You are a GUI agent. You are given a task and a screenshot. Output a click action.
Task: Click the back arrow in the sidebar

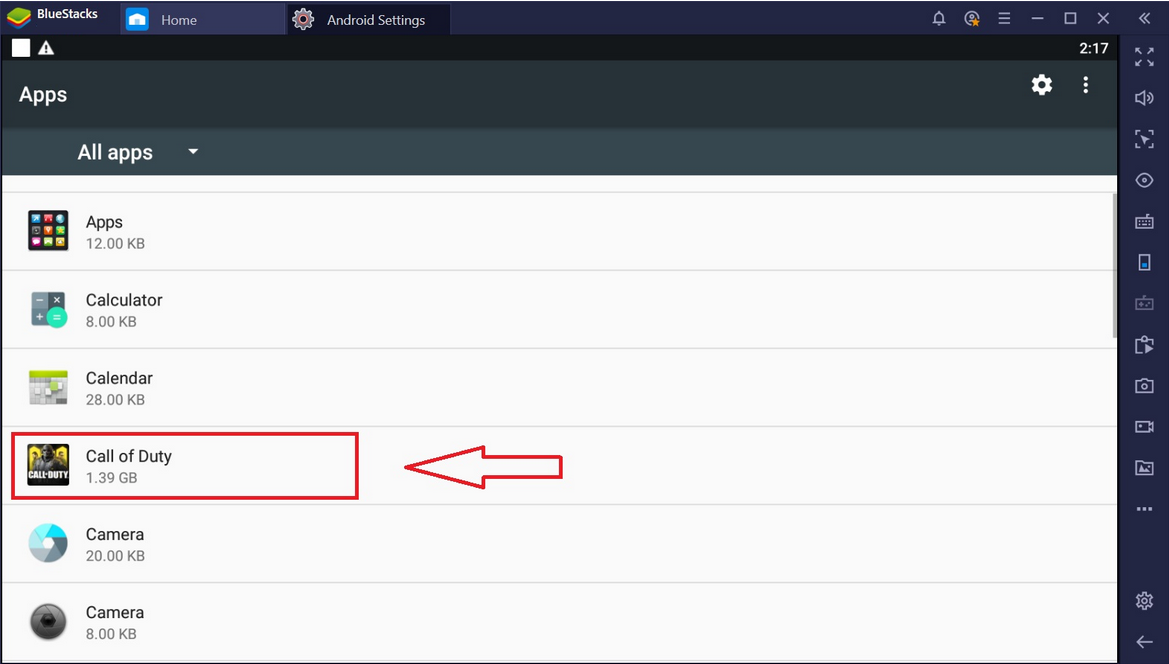(x=1144, y=642)
